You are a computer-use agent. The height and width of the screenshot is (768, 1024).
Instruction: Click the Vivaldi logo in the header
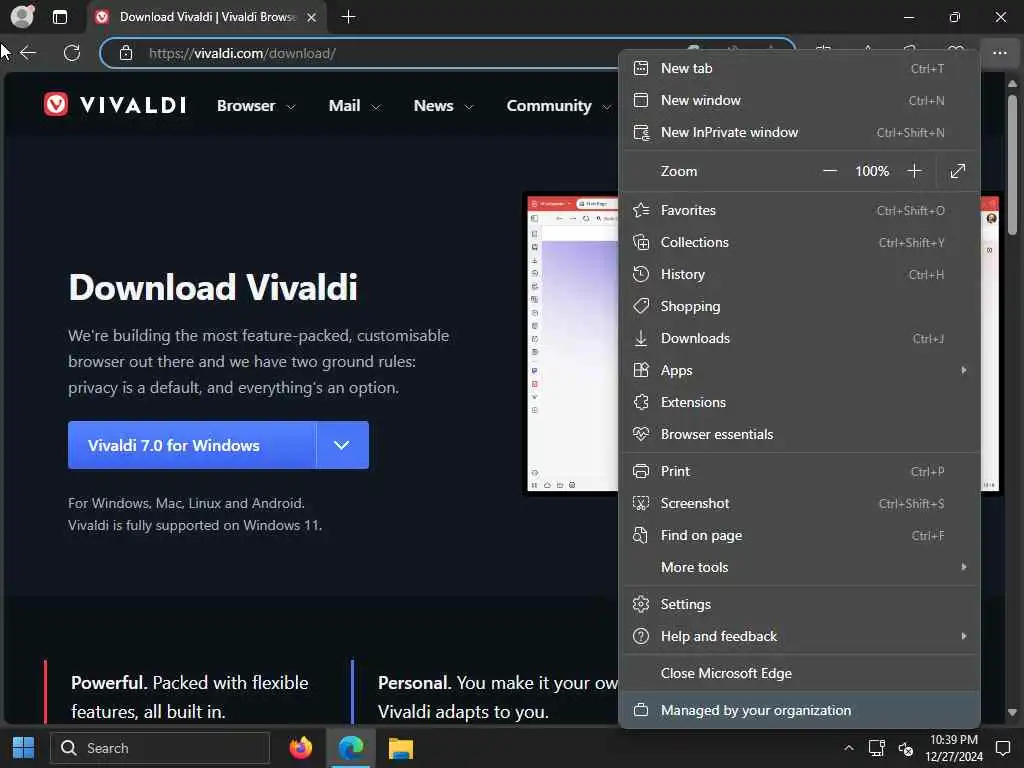pyautogui.click(x=115, y=104)
